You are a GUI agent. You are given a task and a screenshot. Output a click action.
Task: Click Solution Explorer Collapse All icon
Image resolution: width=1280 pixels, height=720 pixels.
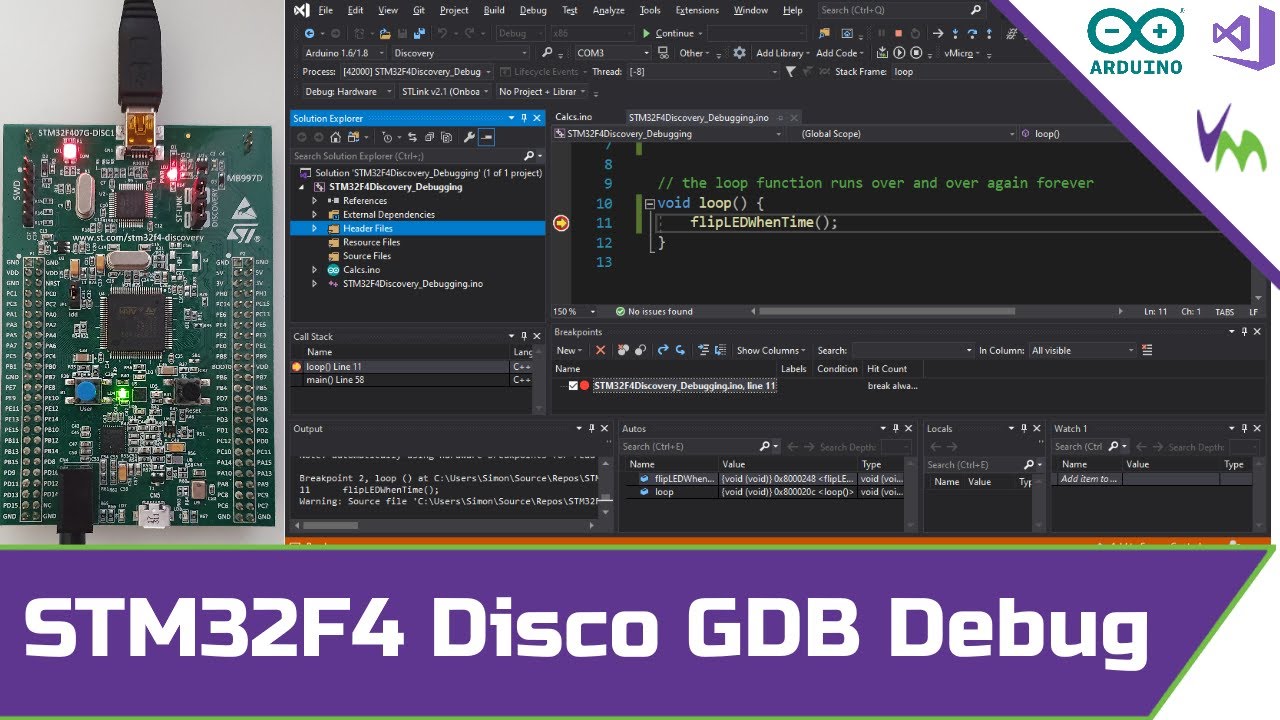coord(429,137)
